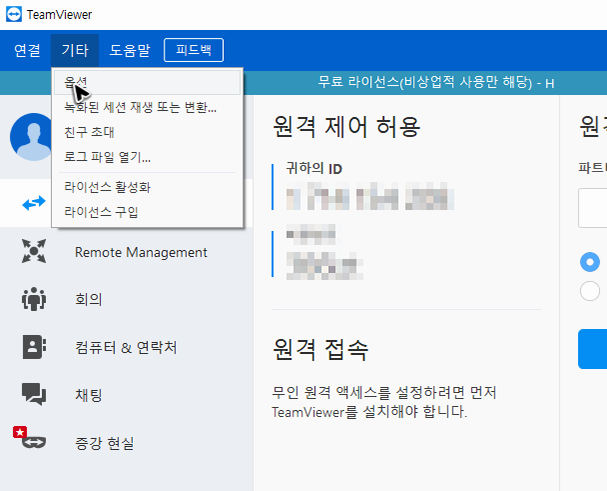Click the TeamViewer logo icon in title bar

click(14, 14)
